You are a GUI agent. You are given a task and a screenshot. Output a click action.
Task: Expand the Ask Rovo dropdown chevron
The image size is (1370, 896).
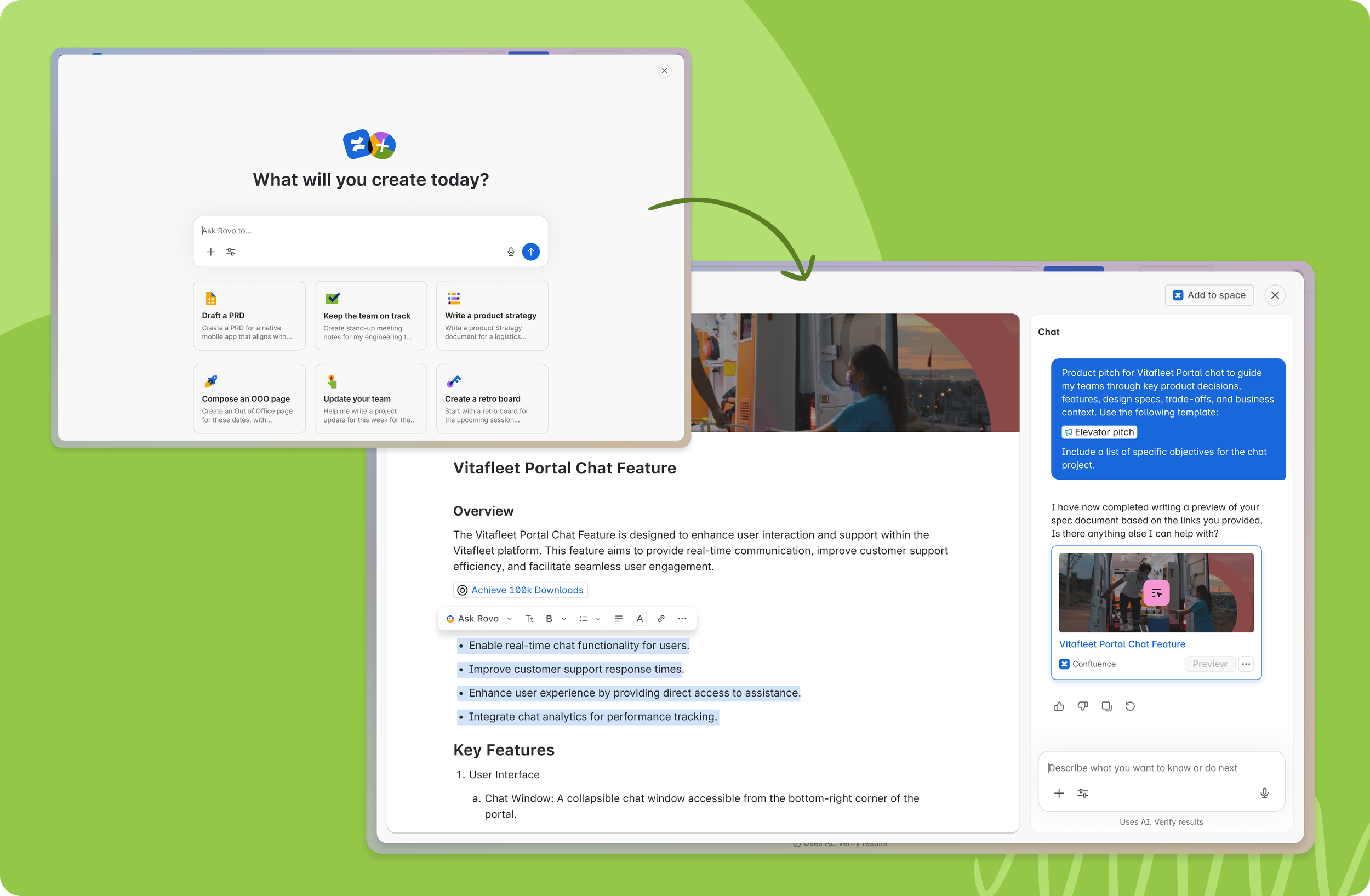coord(510,619)
